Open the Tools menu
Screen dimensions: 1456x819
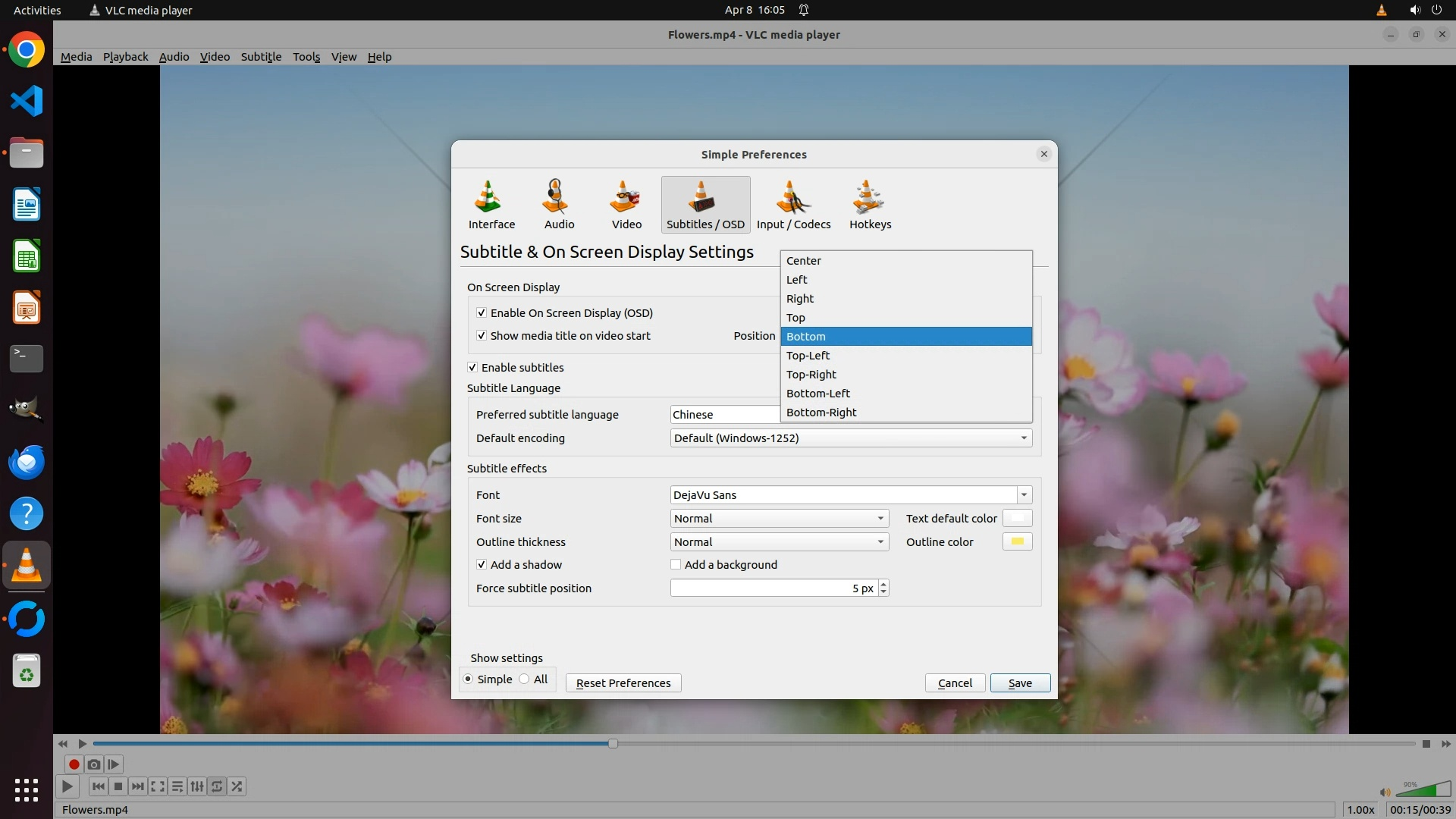tap(306, 57)
